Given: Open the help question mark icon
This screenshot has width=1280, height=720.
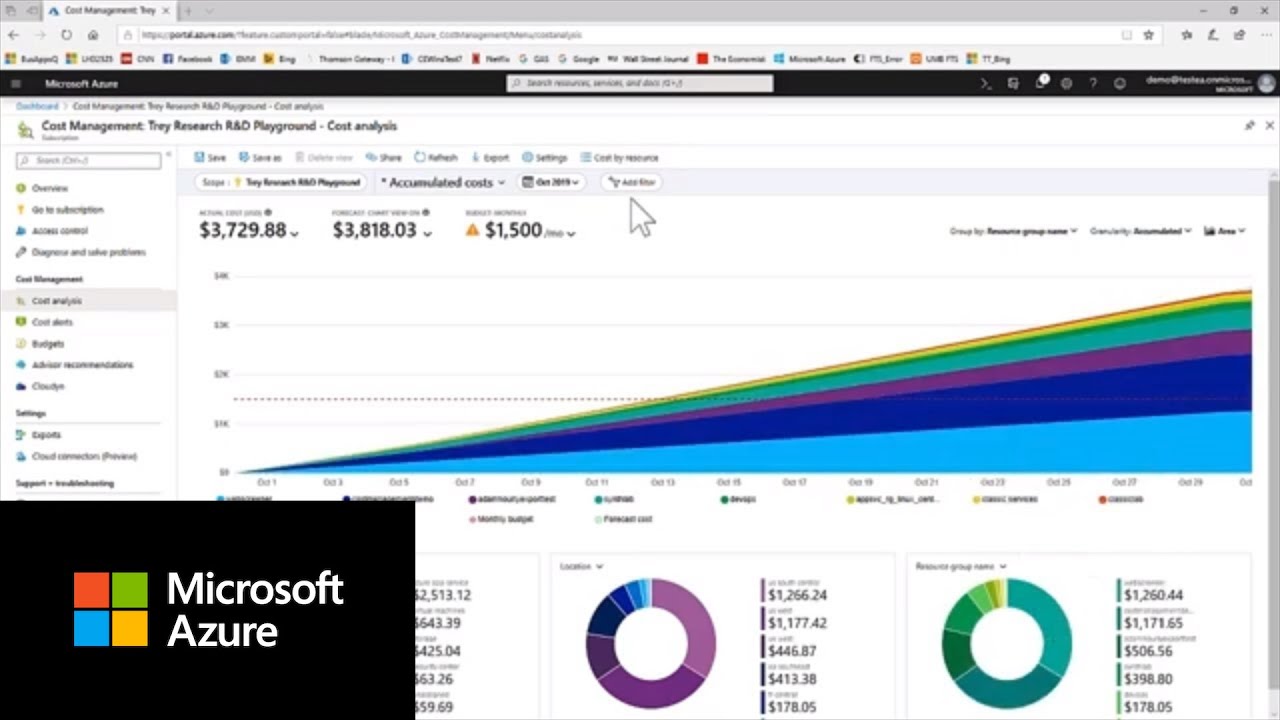Looking at the screenshot, I should [1093, 84].
